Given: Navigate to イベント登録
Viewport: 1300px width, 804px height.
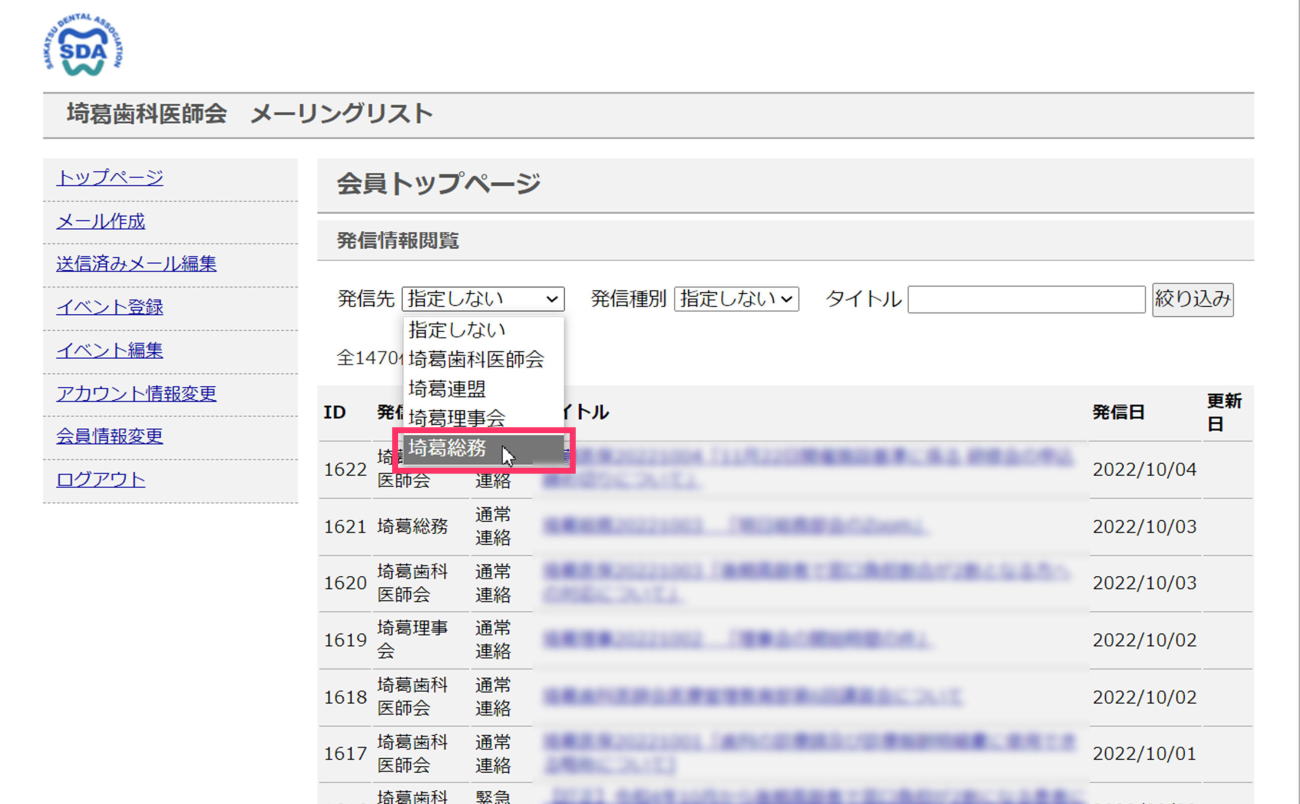Looking at the screenshot, I should (110, 307).
